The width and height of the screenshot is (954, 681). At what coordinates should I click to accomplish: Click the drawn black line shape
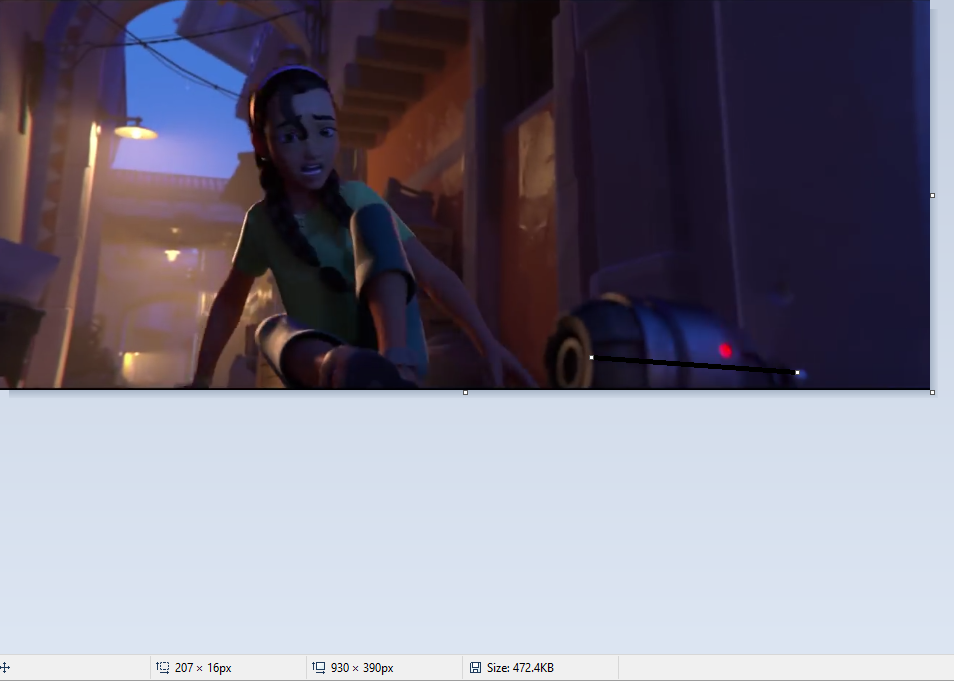[694, 365]
